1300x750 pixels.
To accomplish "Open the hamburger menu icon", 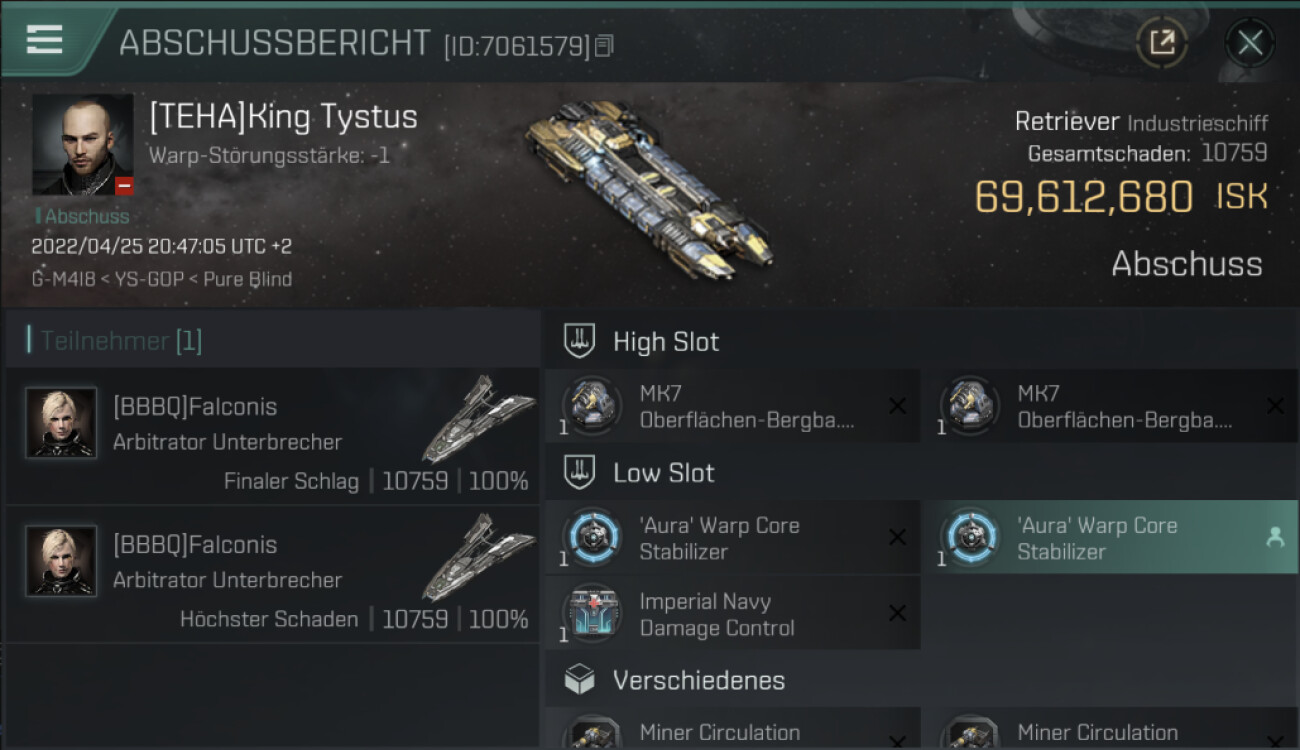I will (x=44, y=39).
